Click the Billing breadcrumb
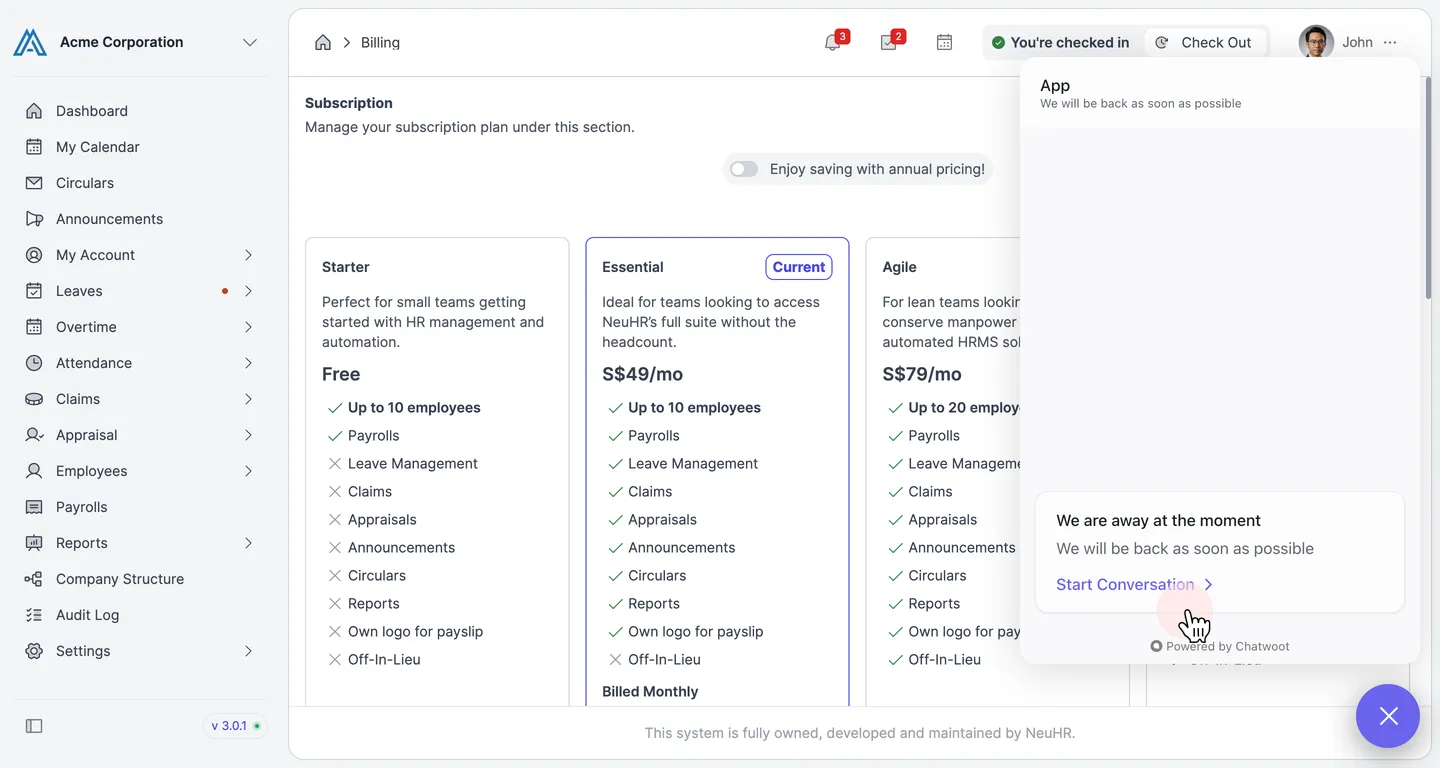Screen dimensions: 1440x768 coord(380,42)
